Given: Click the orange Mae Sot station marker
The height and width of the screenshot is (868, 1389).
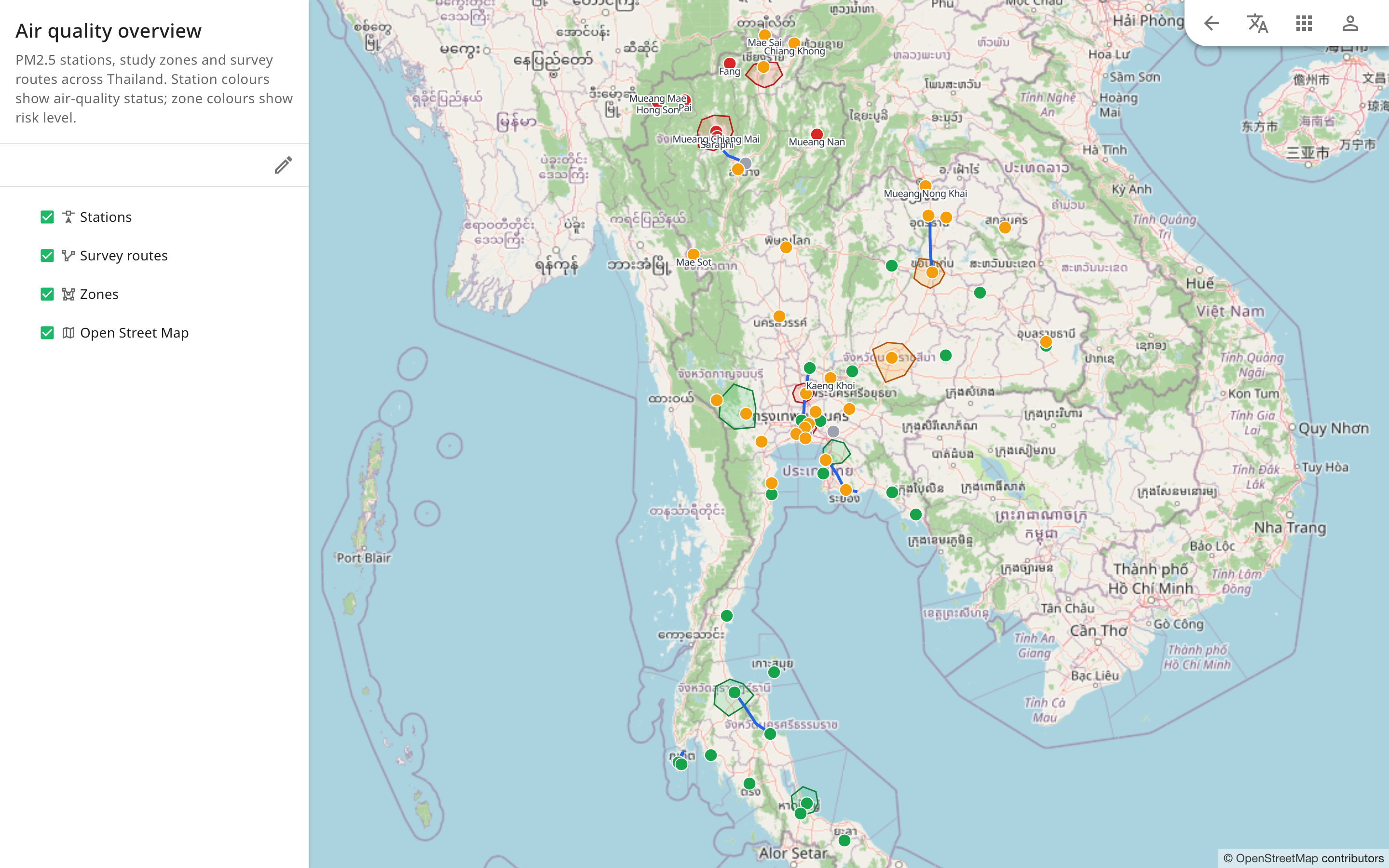Looking at the screenshot, I should click(x=694, y=254).
